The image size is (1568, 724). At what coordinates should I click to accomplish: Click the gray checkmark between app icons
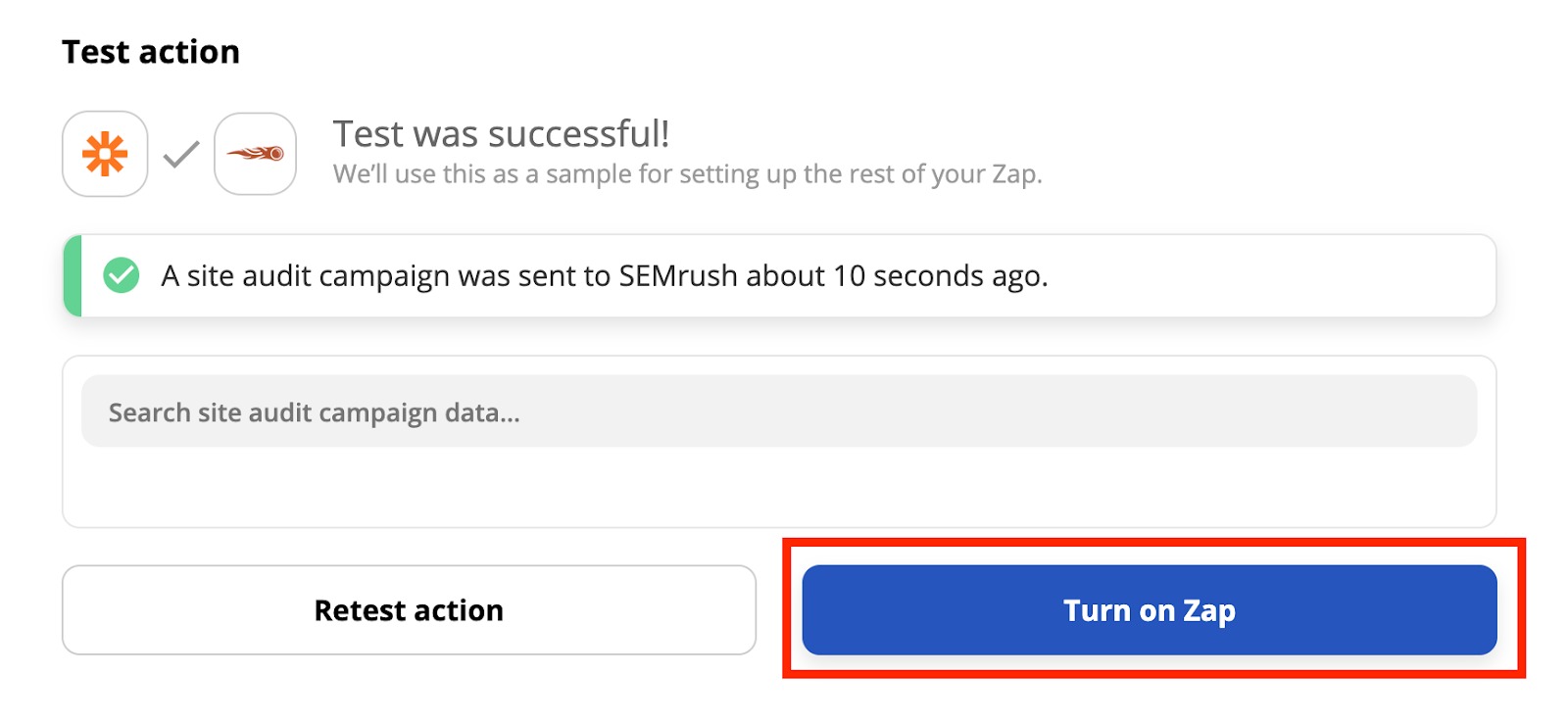tap(179, 154)
